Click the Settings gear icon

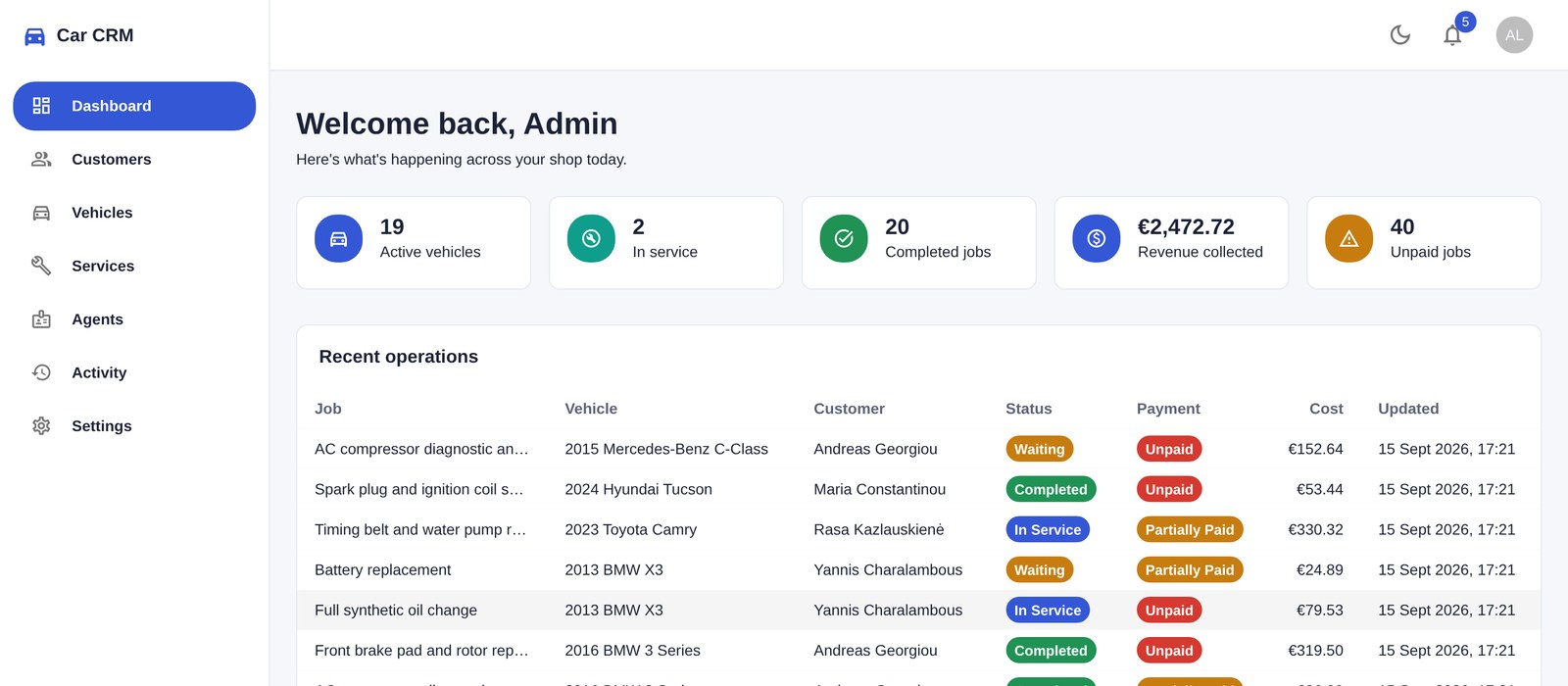41,426
